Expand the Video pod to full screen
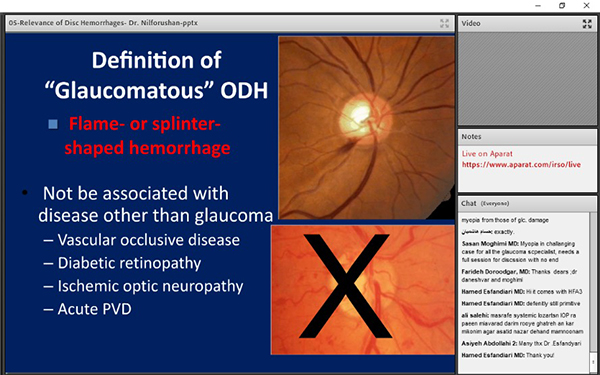Viewport: 600px width, 375px height. point(587,24)
